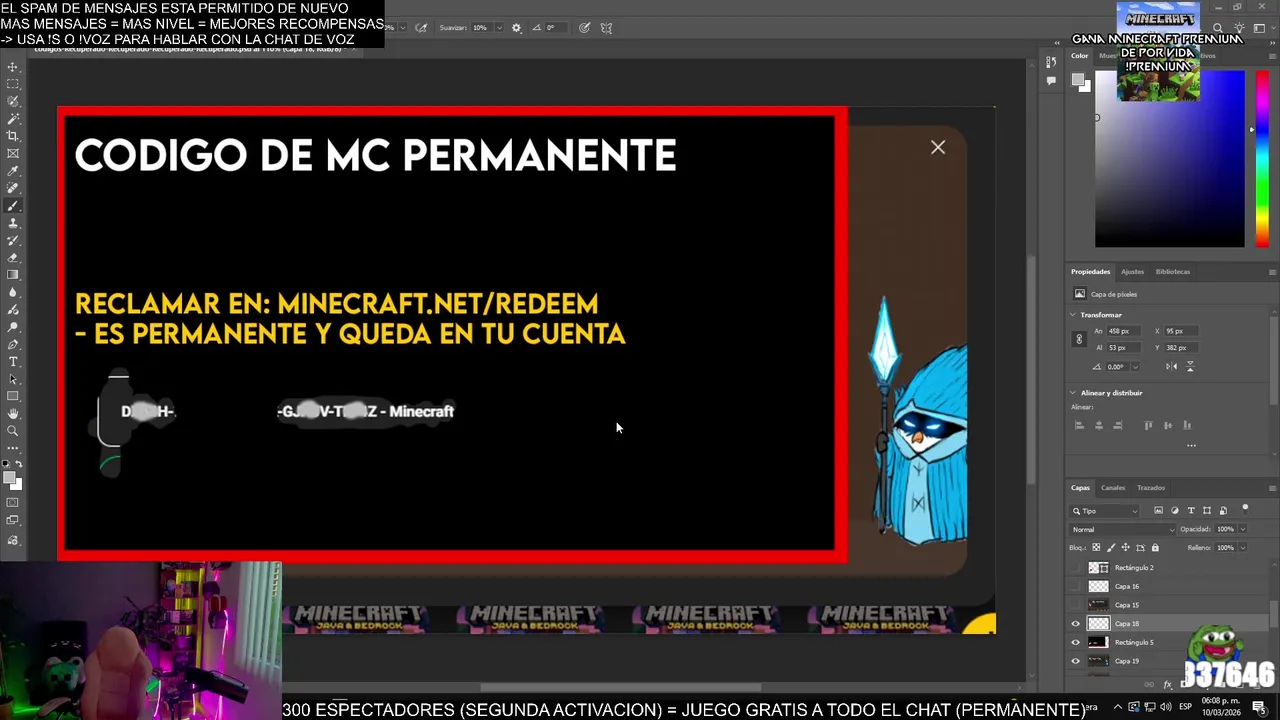Switch to the Trazados tab
Viewport: 1280px width, 720px height.
pyautogui.click(x=1151, y=488)
